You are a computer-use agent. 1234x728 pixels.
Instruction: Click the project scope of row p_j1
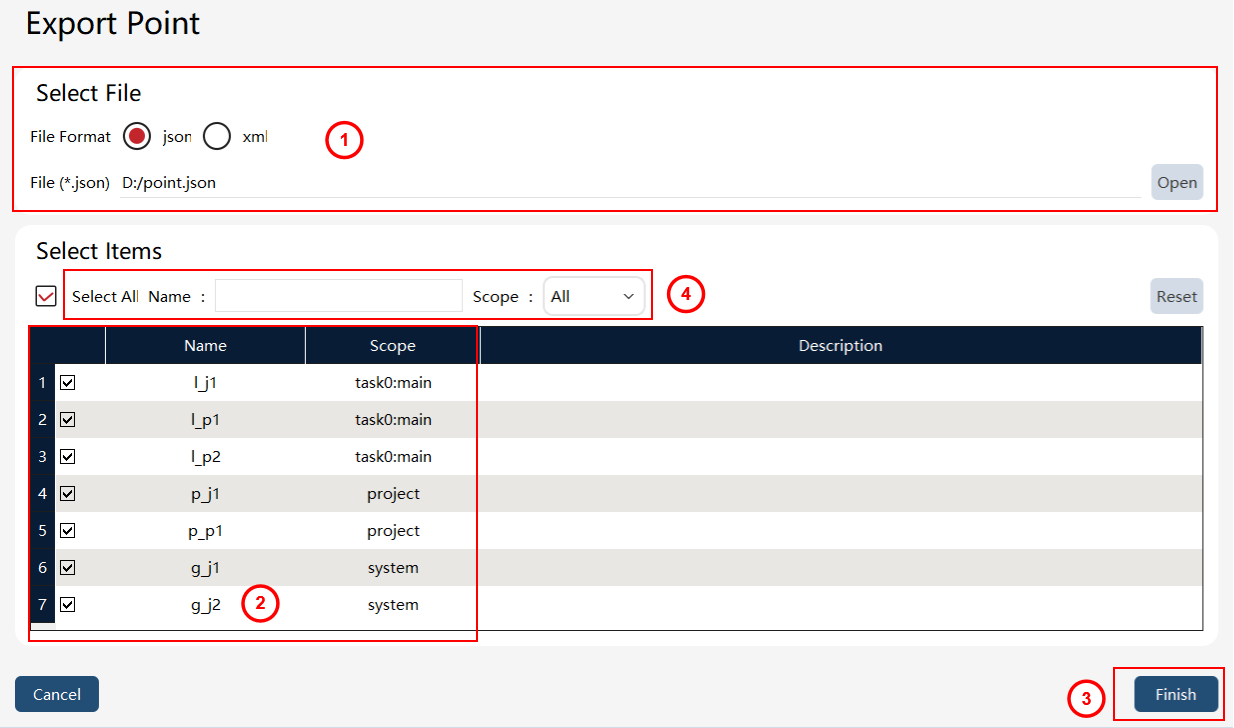(393, 493)
